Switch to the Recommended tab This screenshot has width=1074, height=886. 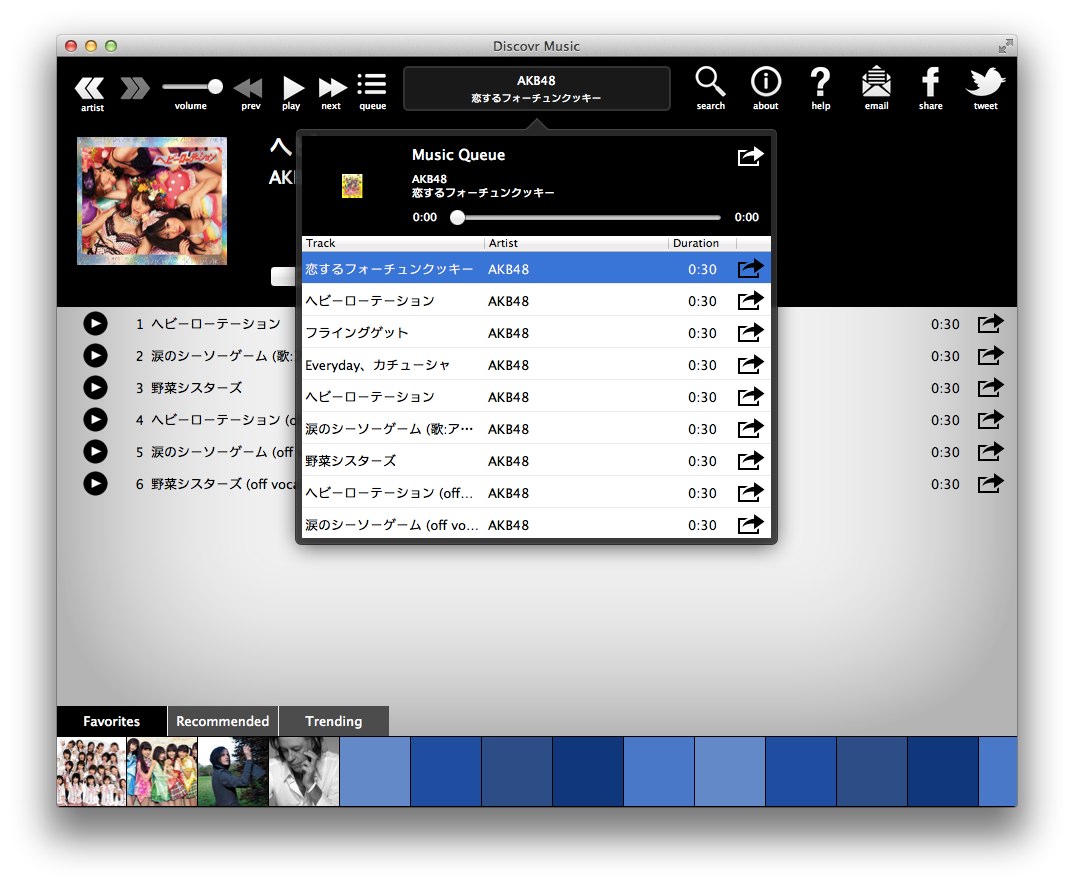pos(223,721)
